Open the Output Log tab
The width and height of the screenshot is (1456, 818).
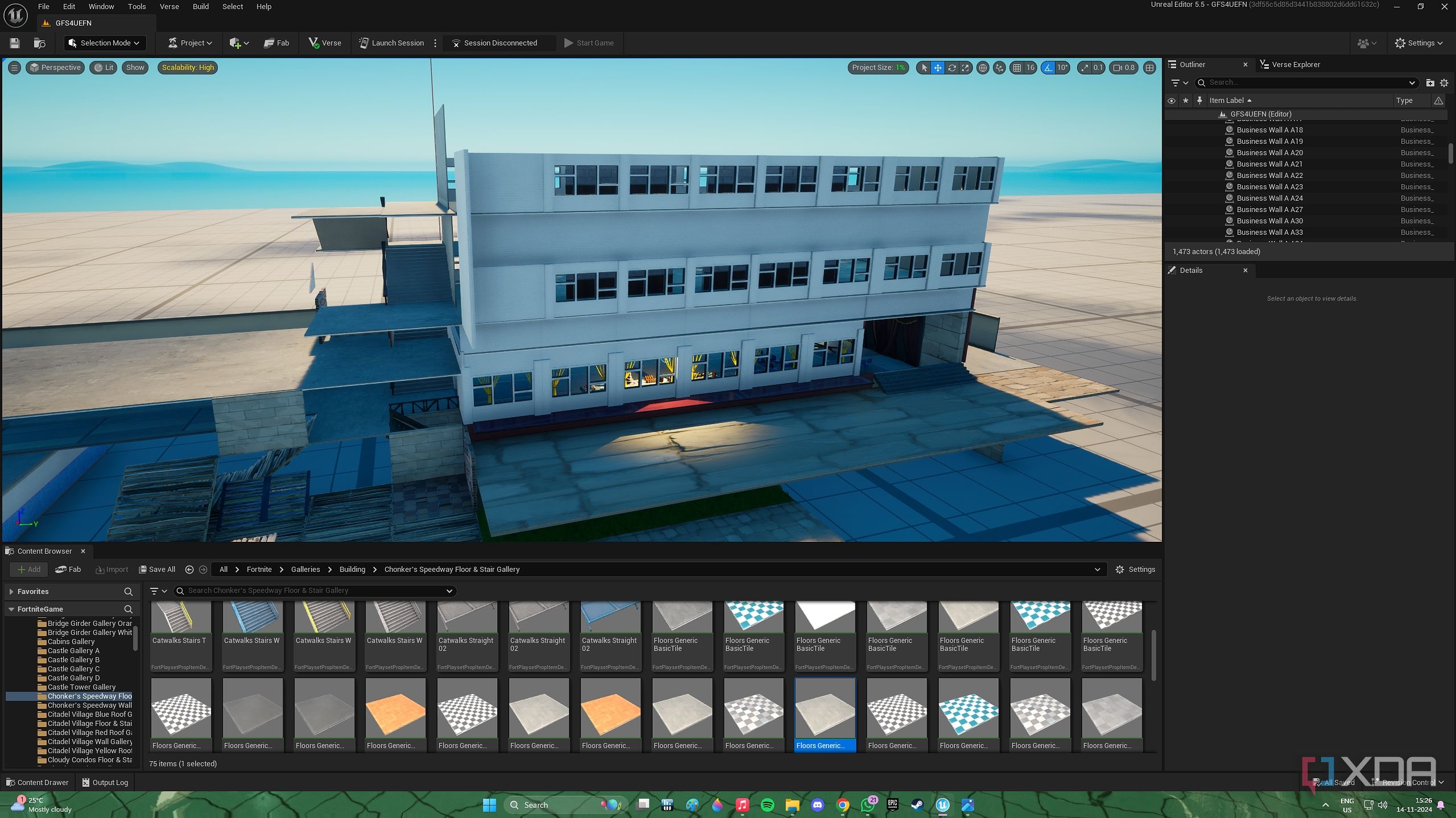105,783
